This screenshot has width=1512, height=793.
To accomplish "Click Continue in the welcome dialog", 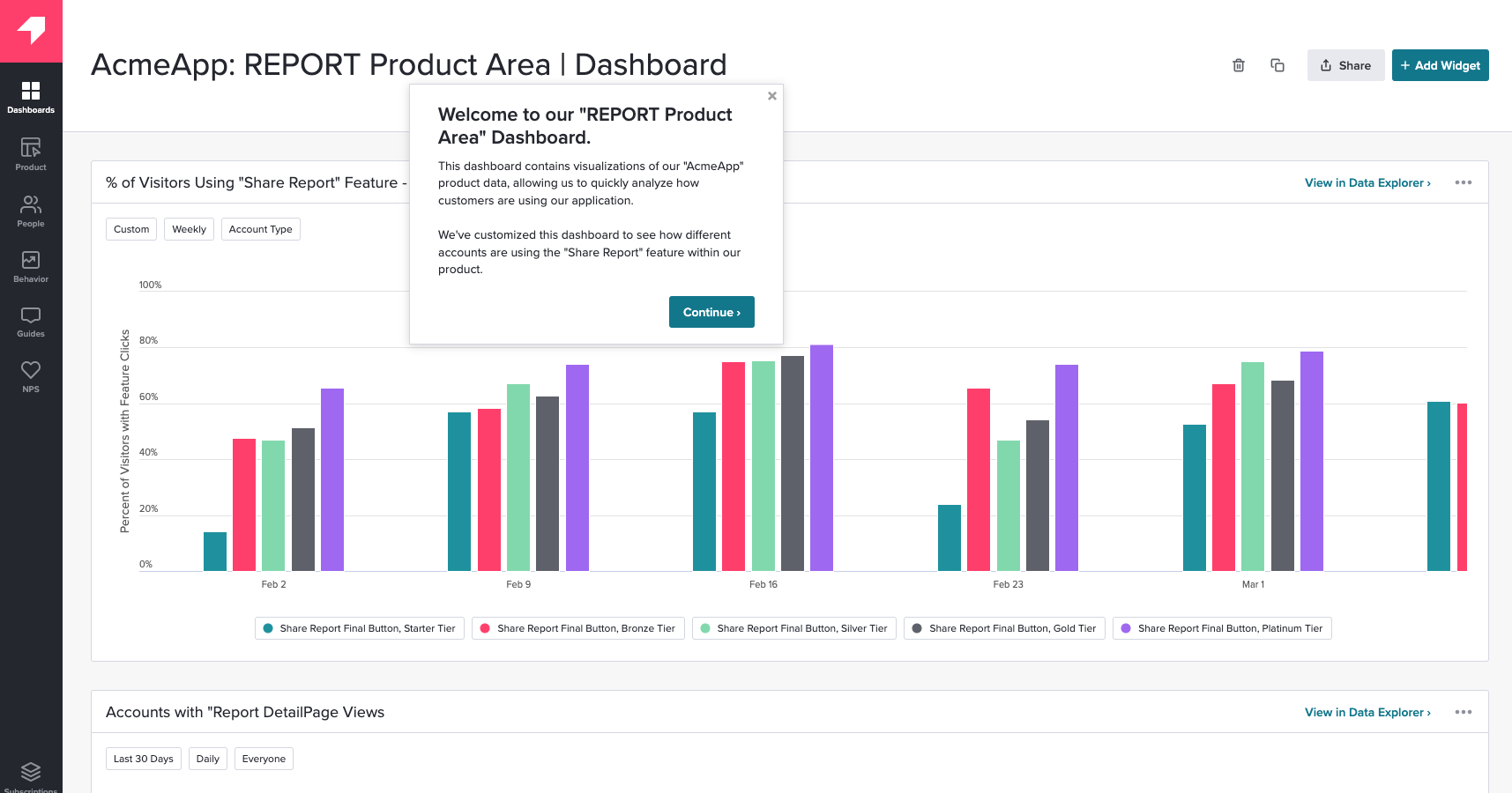I will 711,312.
